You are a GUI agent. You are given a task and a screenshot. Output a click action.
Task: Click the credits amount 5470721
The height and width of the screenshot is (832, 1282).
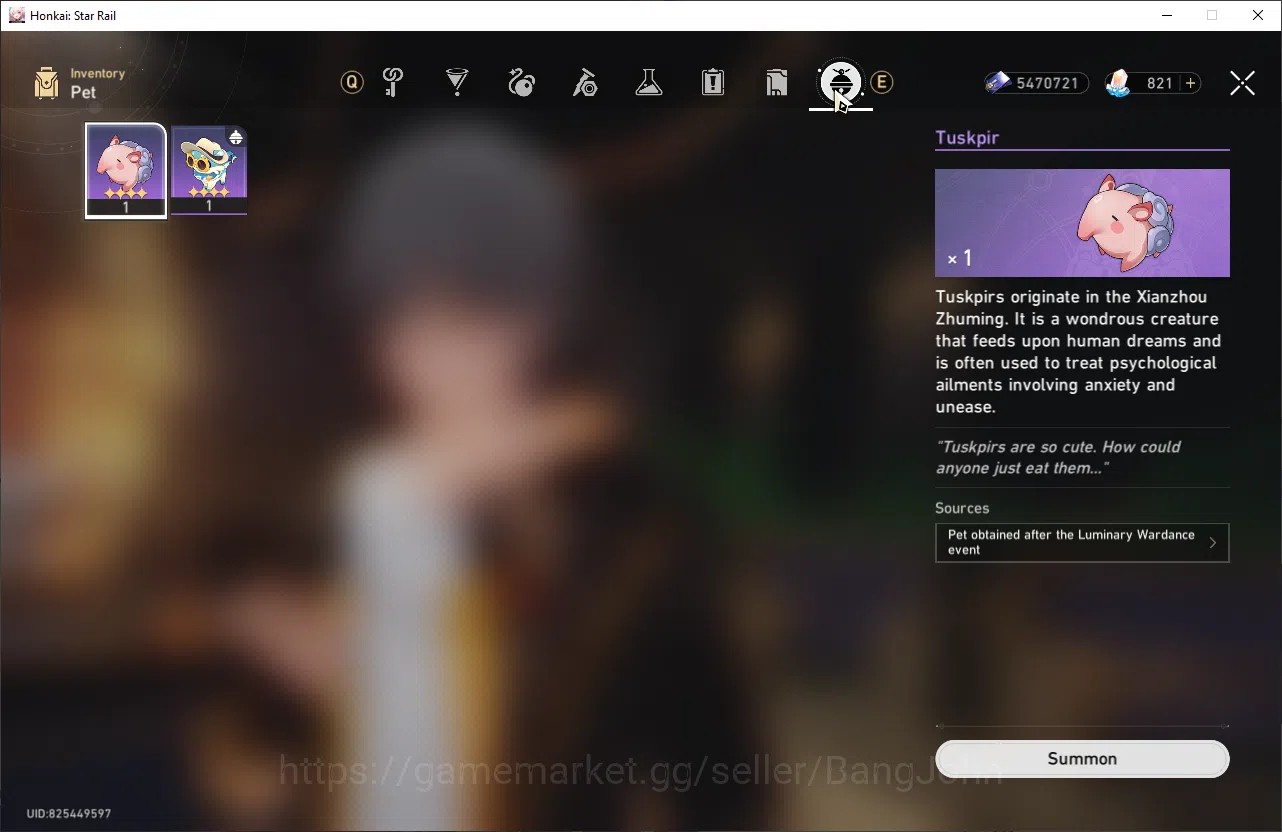[1047, 84]
